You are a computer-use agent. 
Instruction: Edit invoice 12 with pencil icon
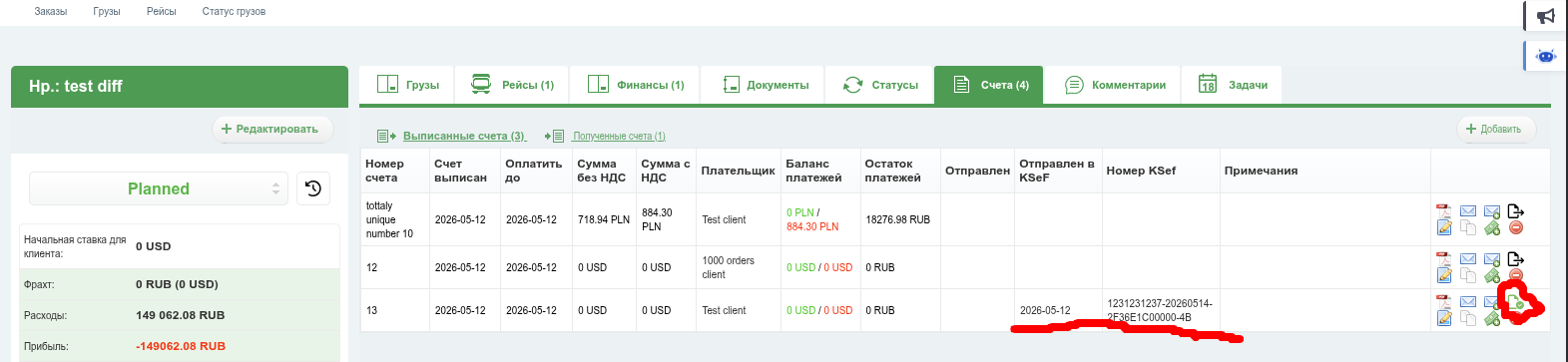[1443, 275]
